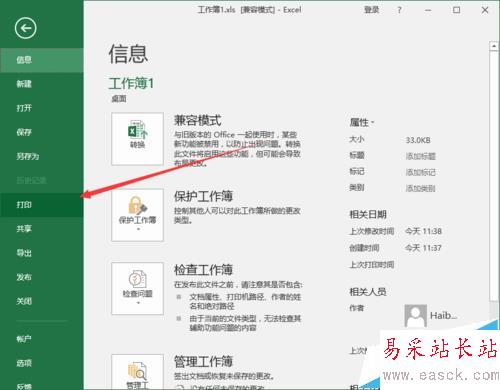The image size is (500, 390).
Task: Click 添加标记 to add a tag
Action: coord(420,172)
